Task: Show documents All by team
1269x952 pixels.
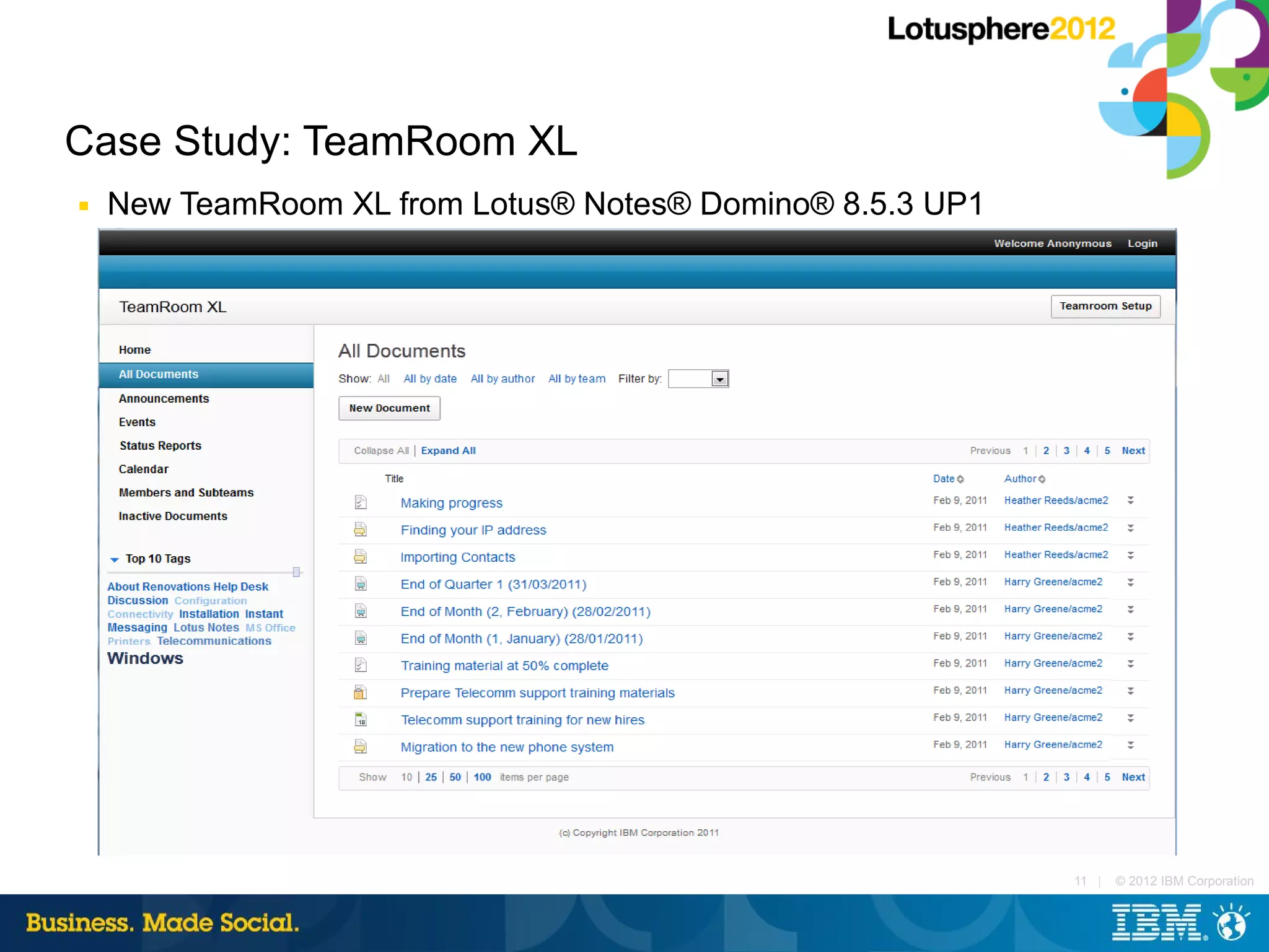Action: (577, 378)
